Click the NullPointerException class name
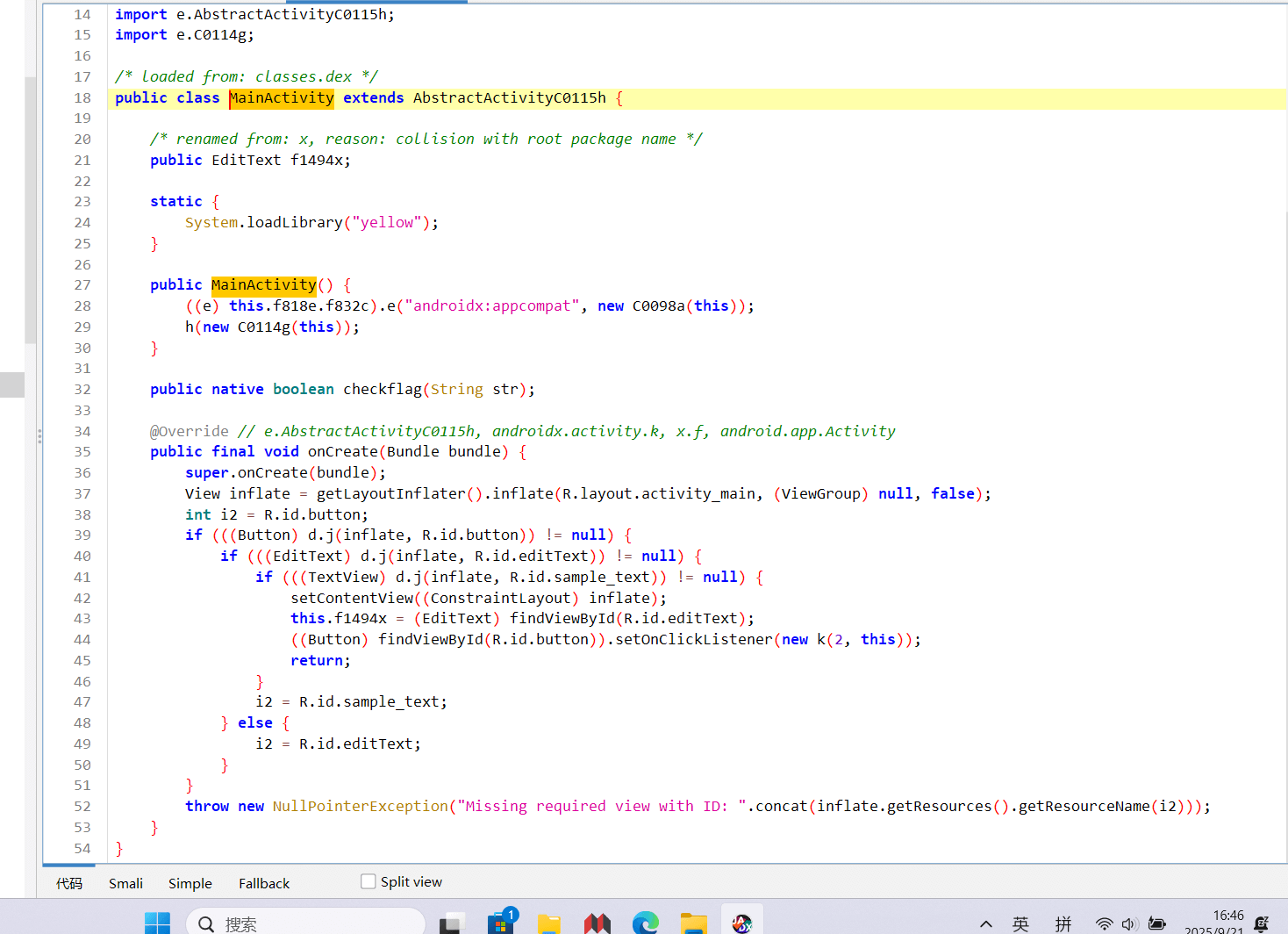This screenshot has height=934, width=1288. coord(361,806)
